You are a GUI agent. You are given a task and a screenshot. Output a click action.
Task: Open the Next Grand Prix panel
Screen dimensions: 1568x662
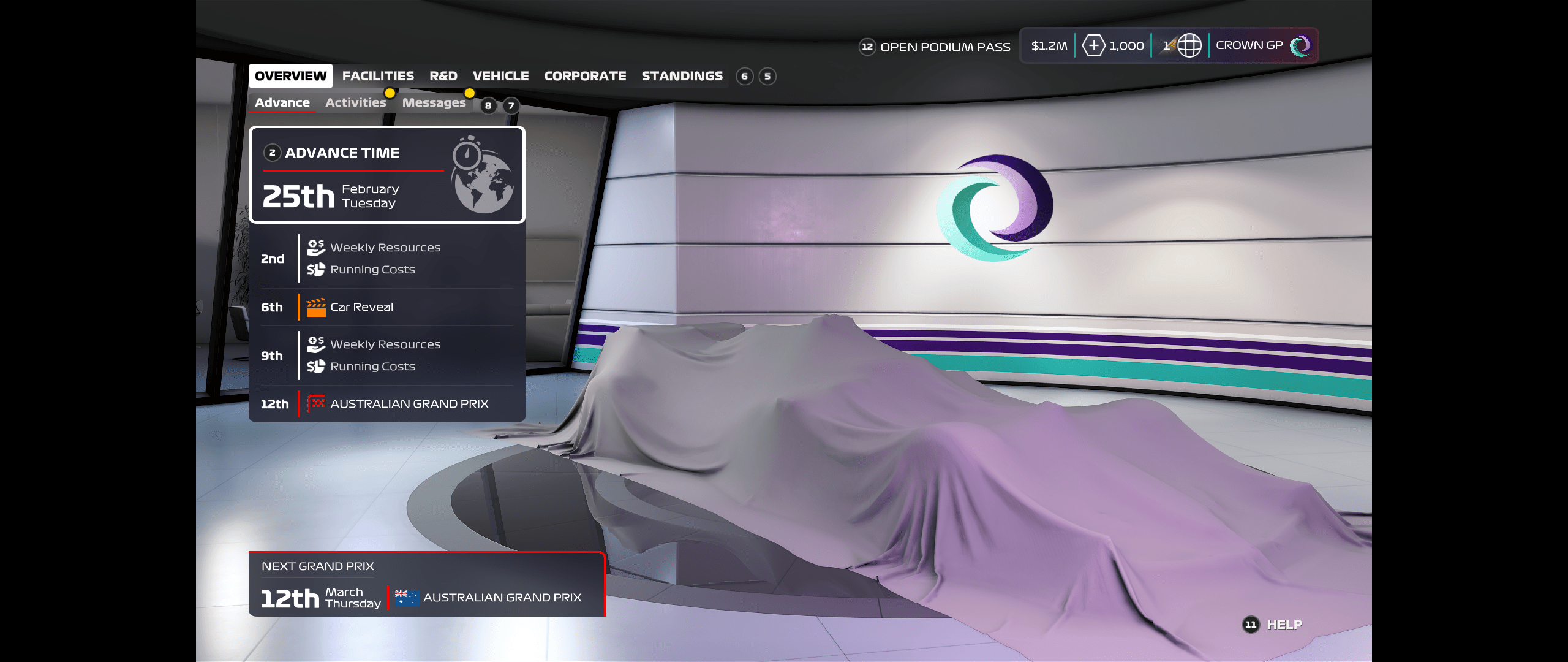point(426,584)
